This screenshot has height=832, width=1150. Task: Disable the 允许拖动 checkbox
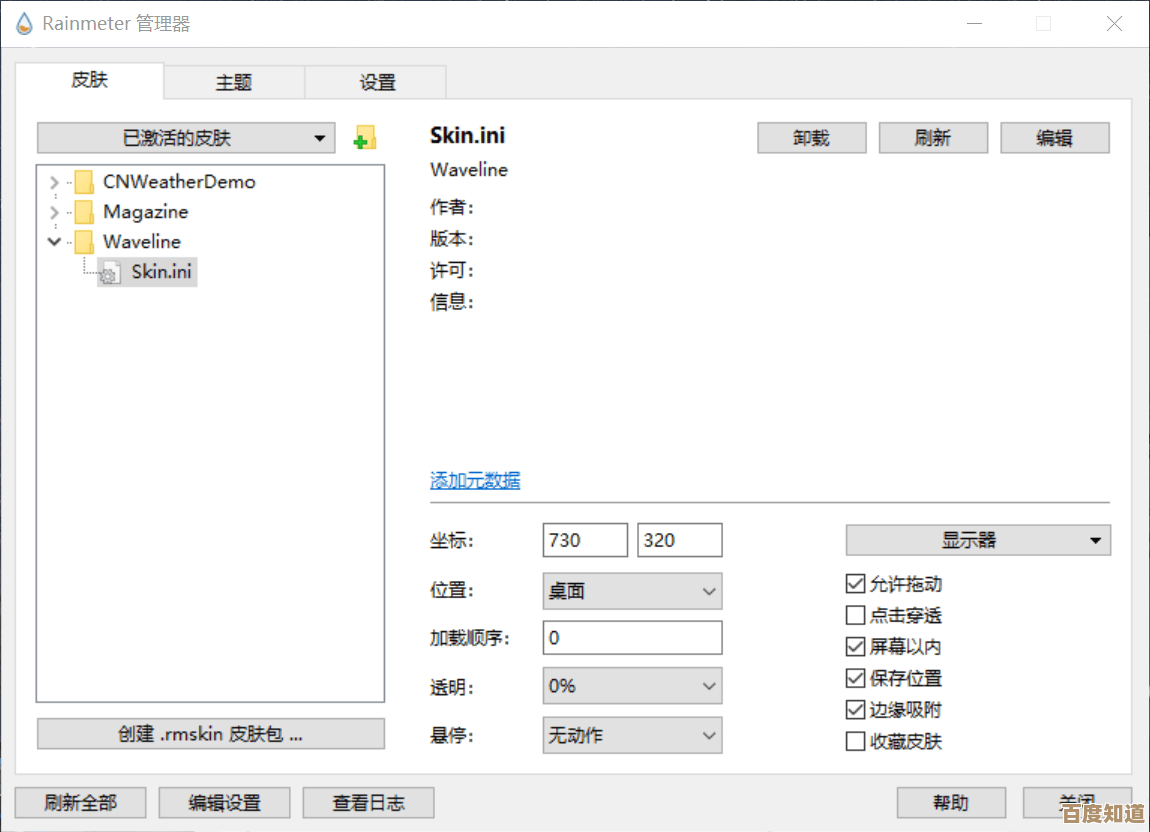pyautogui.click(x=855, y=584)
